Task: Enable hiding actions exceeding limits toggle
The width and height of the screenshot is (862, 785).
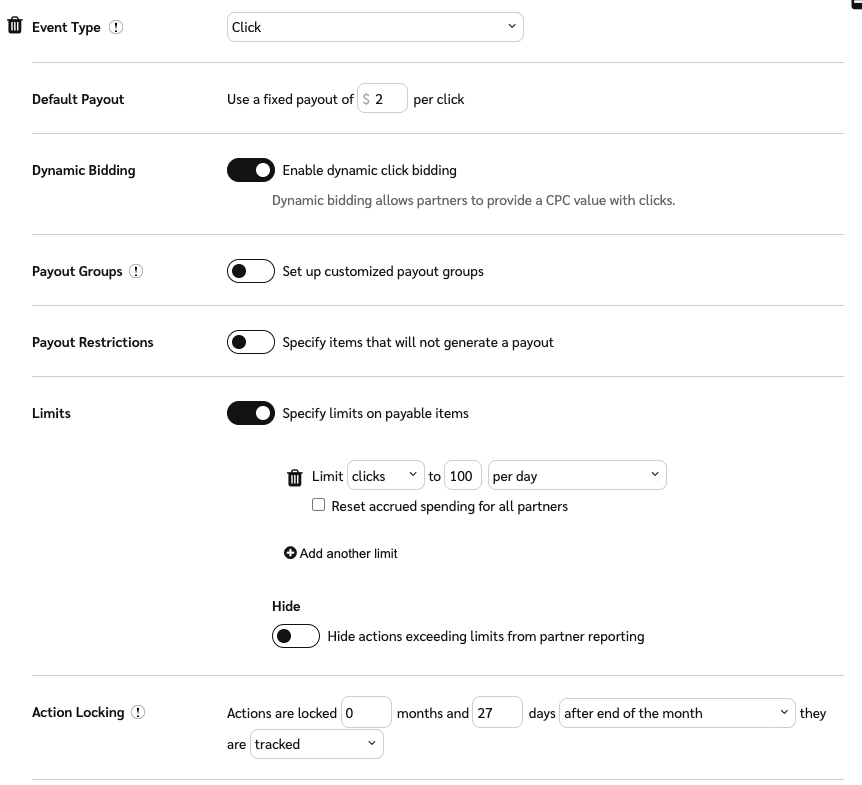Action: (x=296, y=636)
